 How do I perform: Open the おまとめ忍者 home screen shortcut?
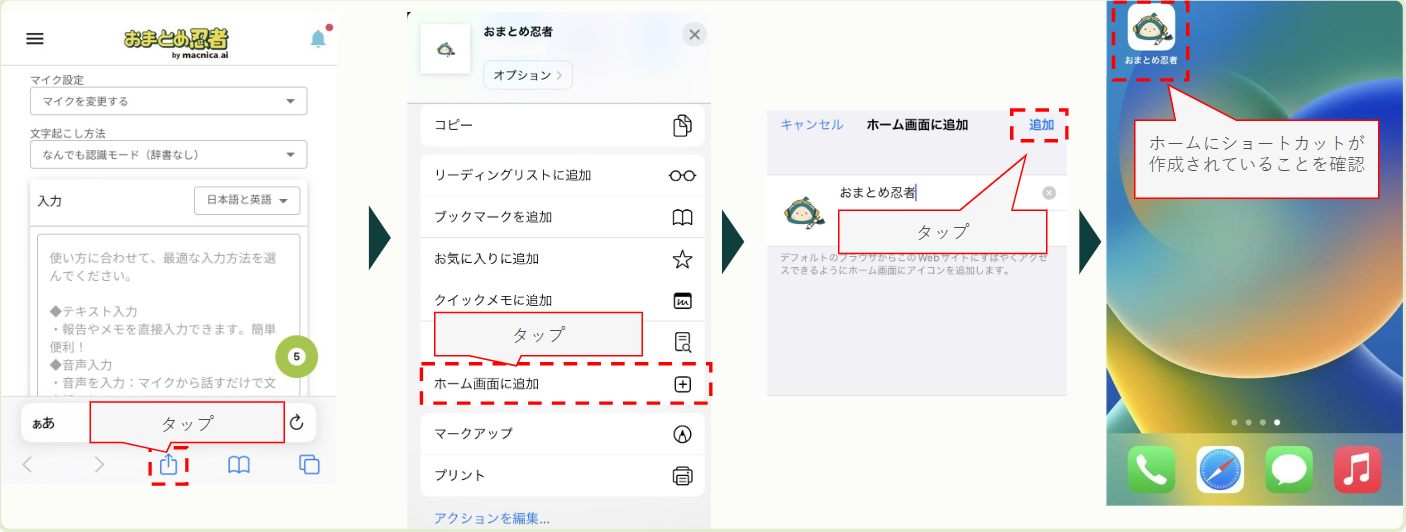click(x=1151, y=36)
